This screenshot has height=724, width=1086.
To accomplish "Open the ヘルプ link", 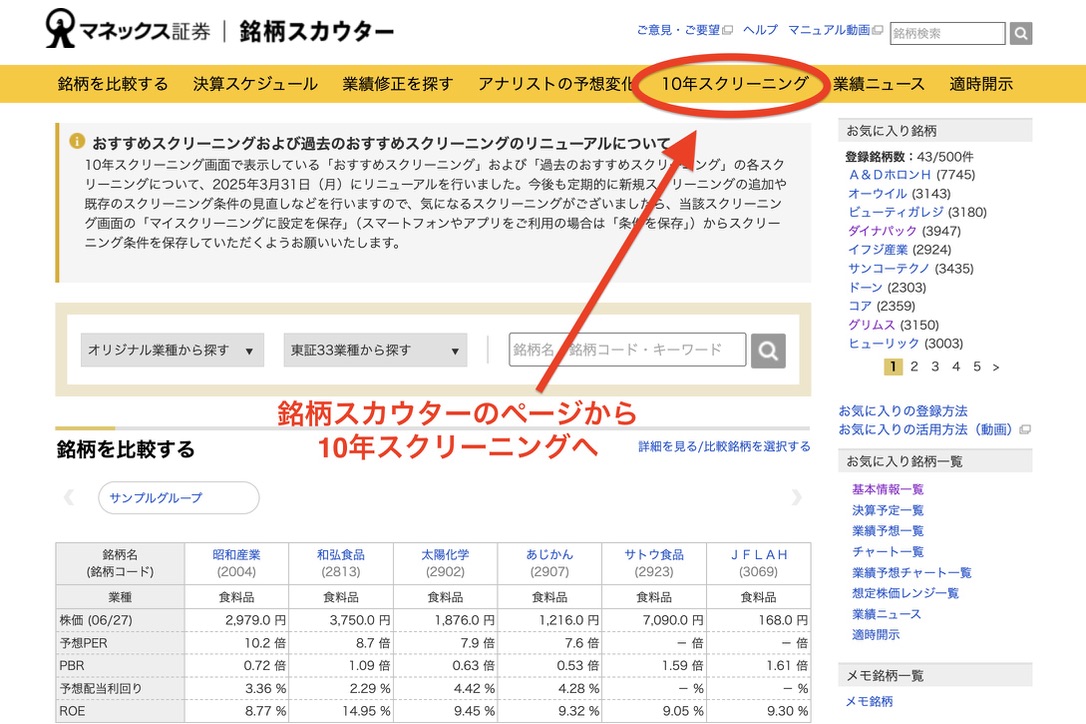I will [760, 30].
